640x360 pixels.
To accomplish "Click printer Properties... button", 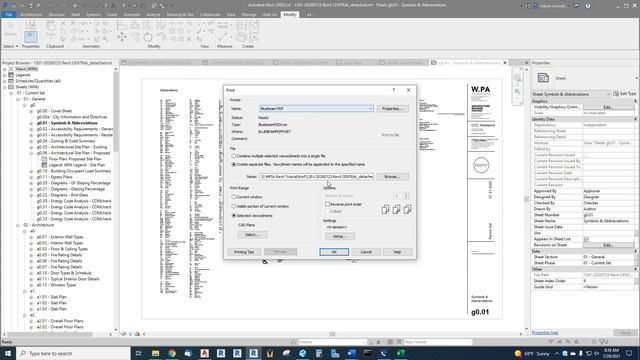I will [393, 109].
